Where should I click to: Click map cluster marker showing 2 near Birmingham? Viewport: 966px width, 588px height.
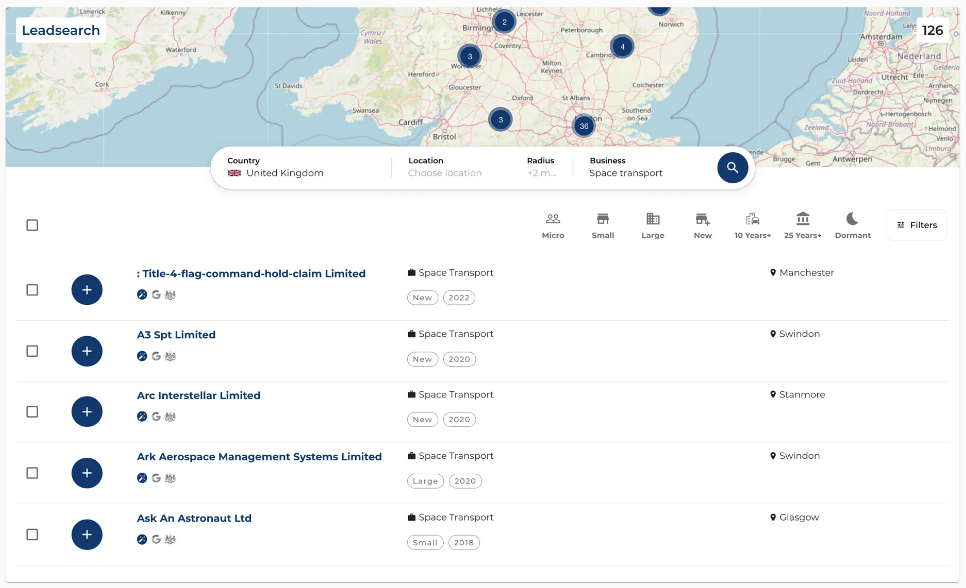[504, 22]
